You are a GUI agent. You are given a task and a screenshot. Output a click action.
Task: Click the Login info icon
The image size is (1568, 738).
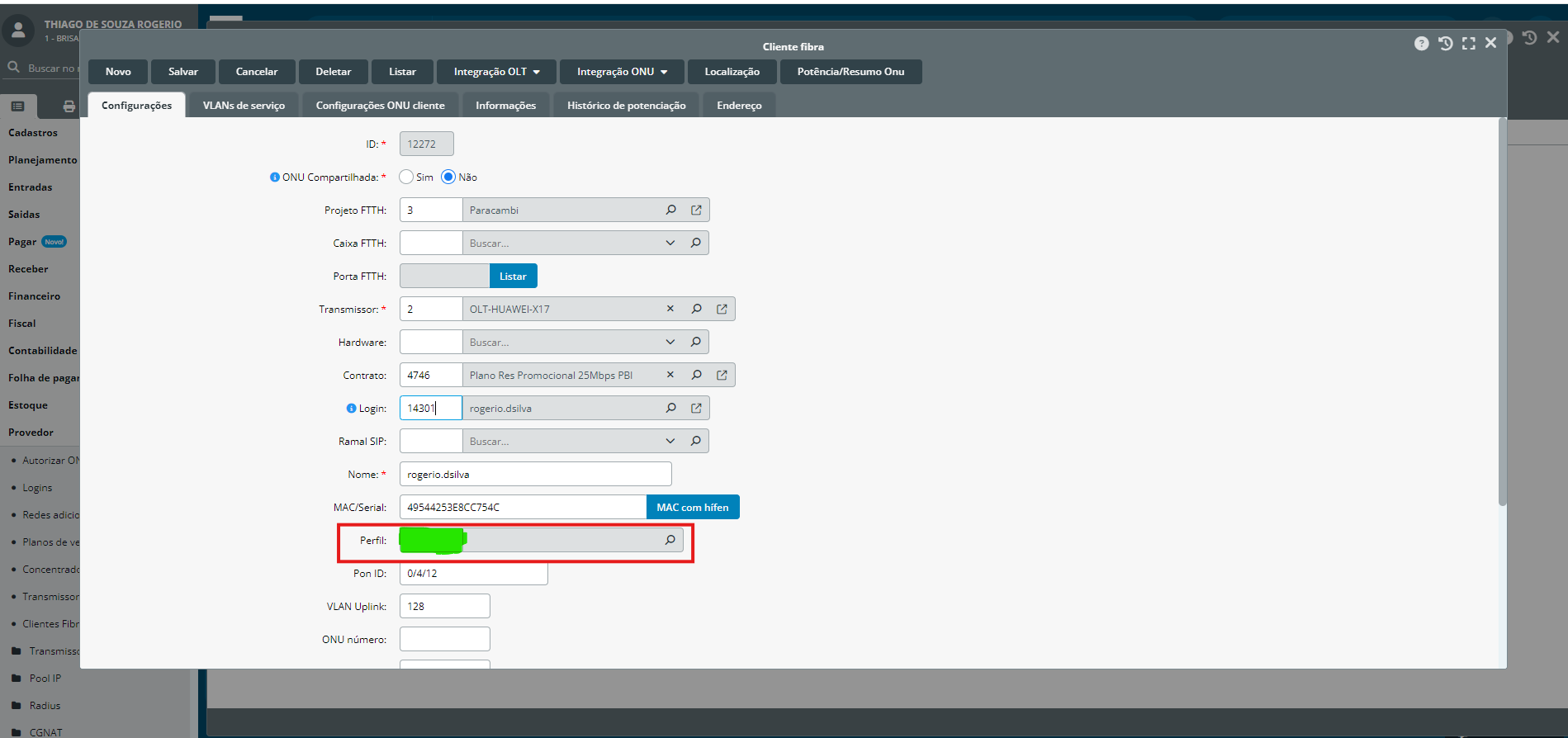(x=351, y=409)
